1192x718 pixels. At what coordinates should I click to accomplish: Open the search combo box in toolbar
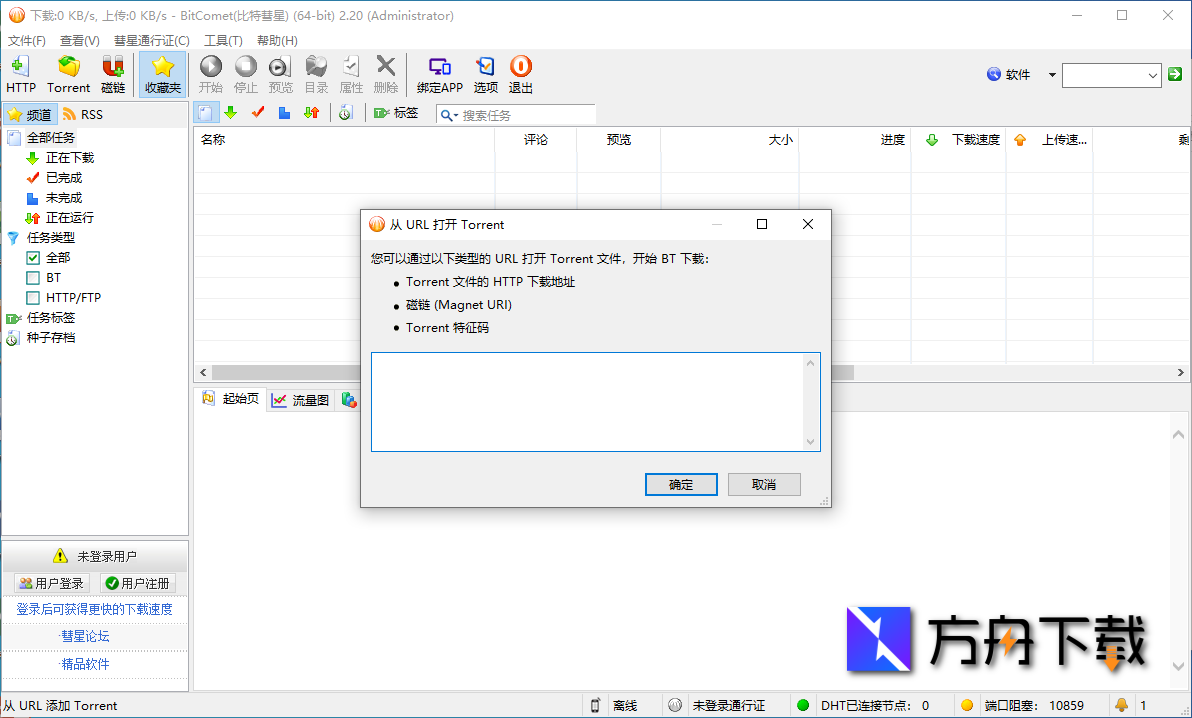(x=1152, y=75)
